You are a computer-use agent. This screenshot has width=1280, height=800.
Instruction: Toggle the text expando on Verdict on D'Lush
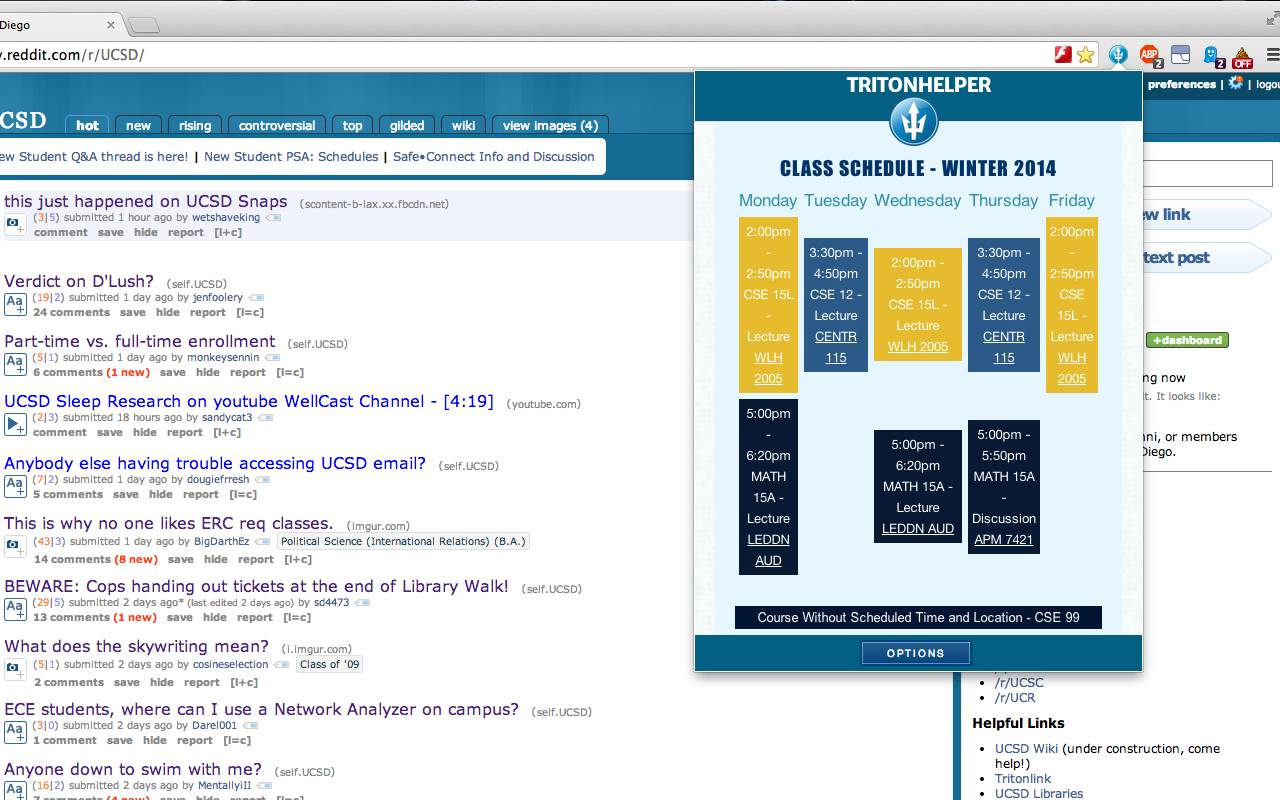coord(14,303)
